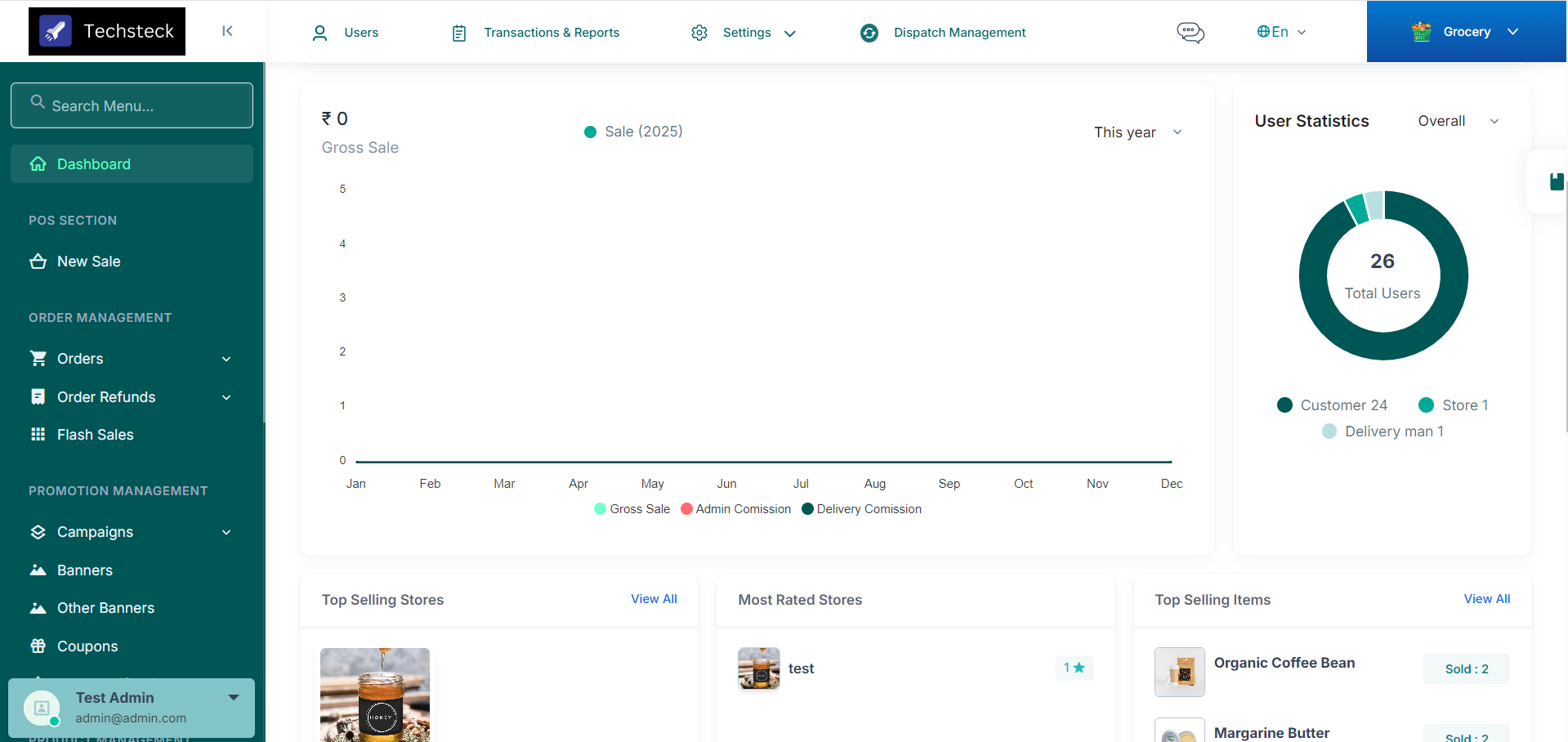Click the Techsteck rocket logo
Screen dimensions: 1568x742
click(x=56, y=31)
